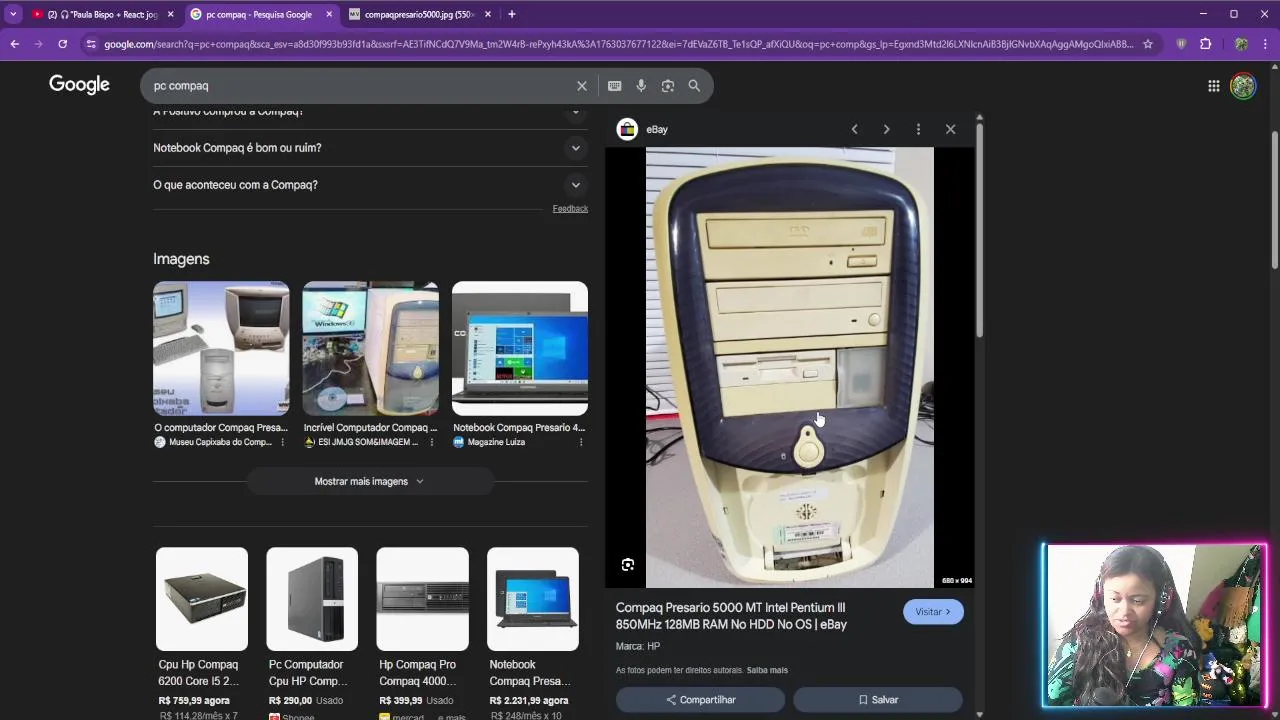Click the 'Imagens' section heading
1280x720 pixels.
coord(181,259)
